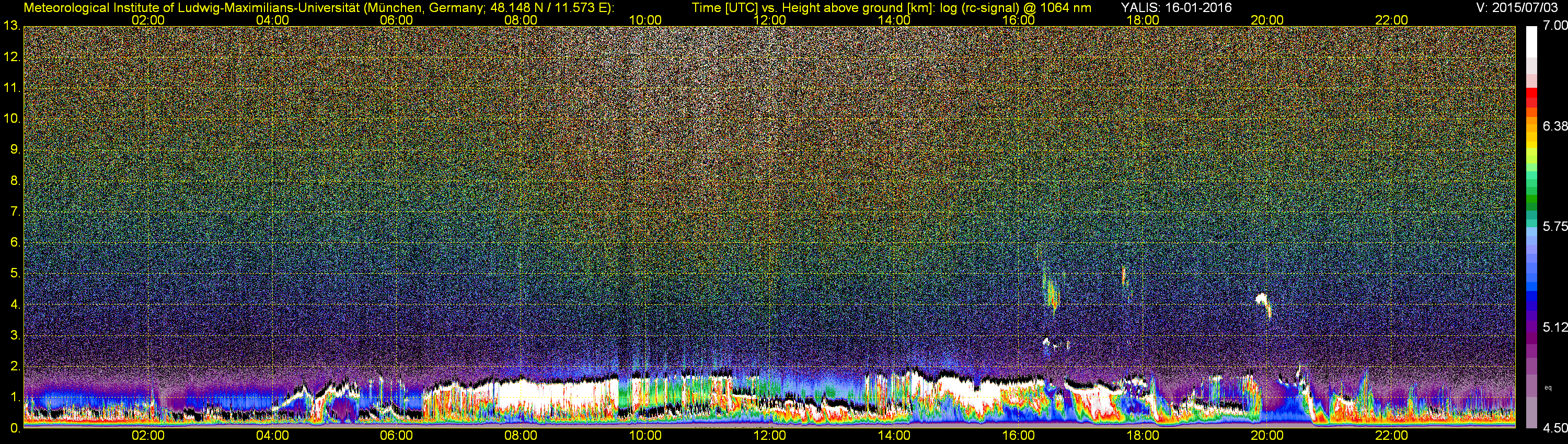This screenshot has height=444, width=1568.
Task: Click the 16:00 label on the bottom time axis
Action: (x=1018, y=436)
